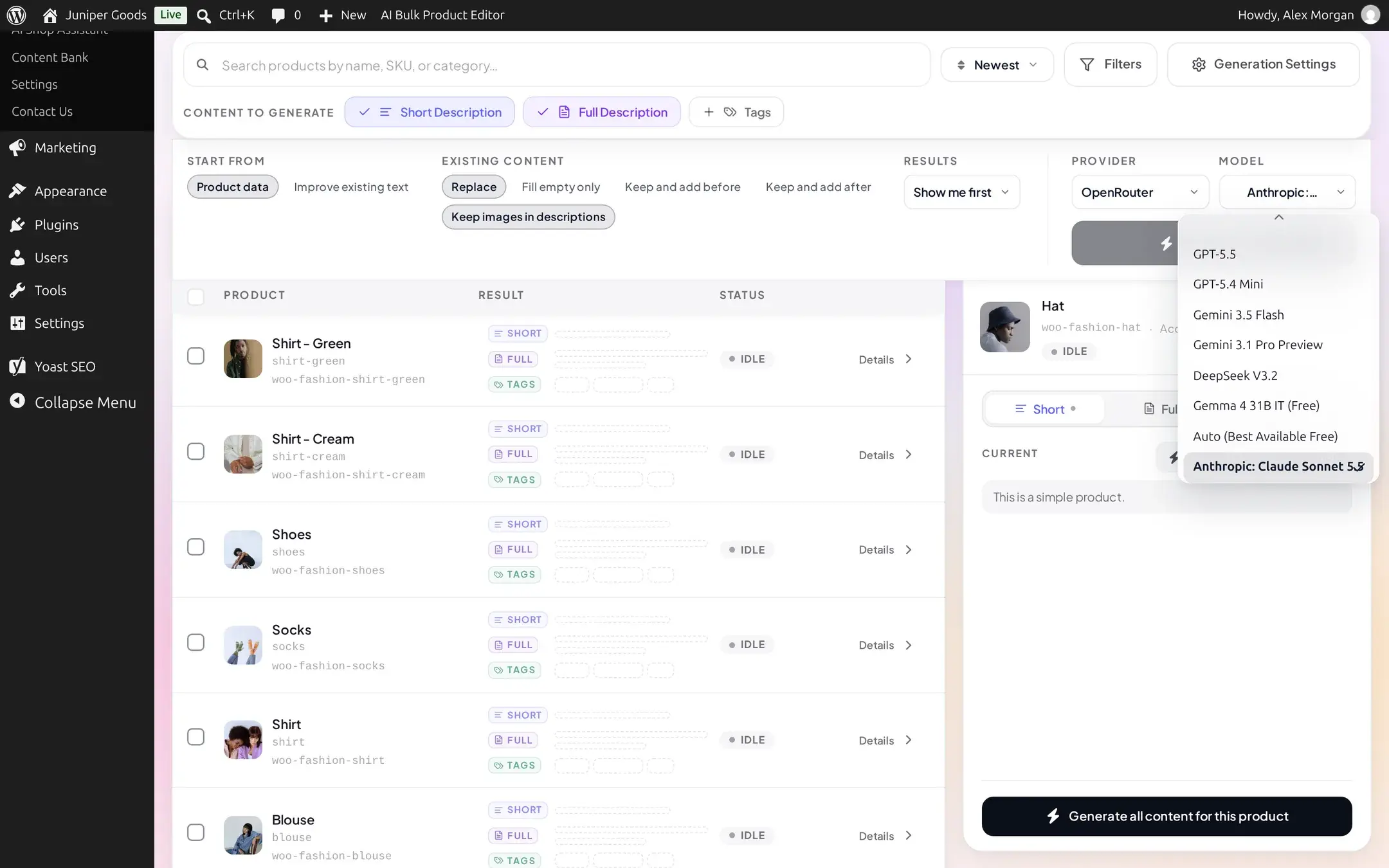Select Improve existing text option

pyautogui.click(x=351, y=186)
